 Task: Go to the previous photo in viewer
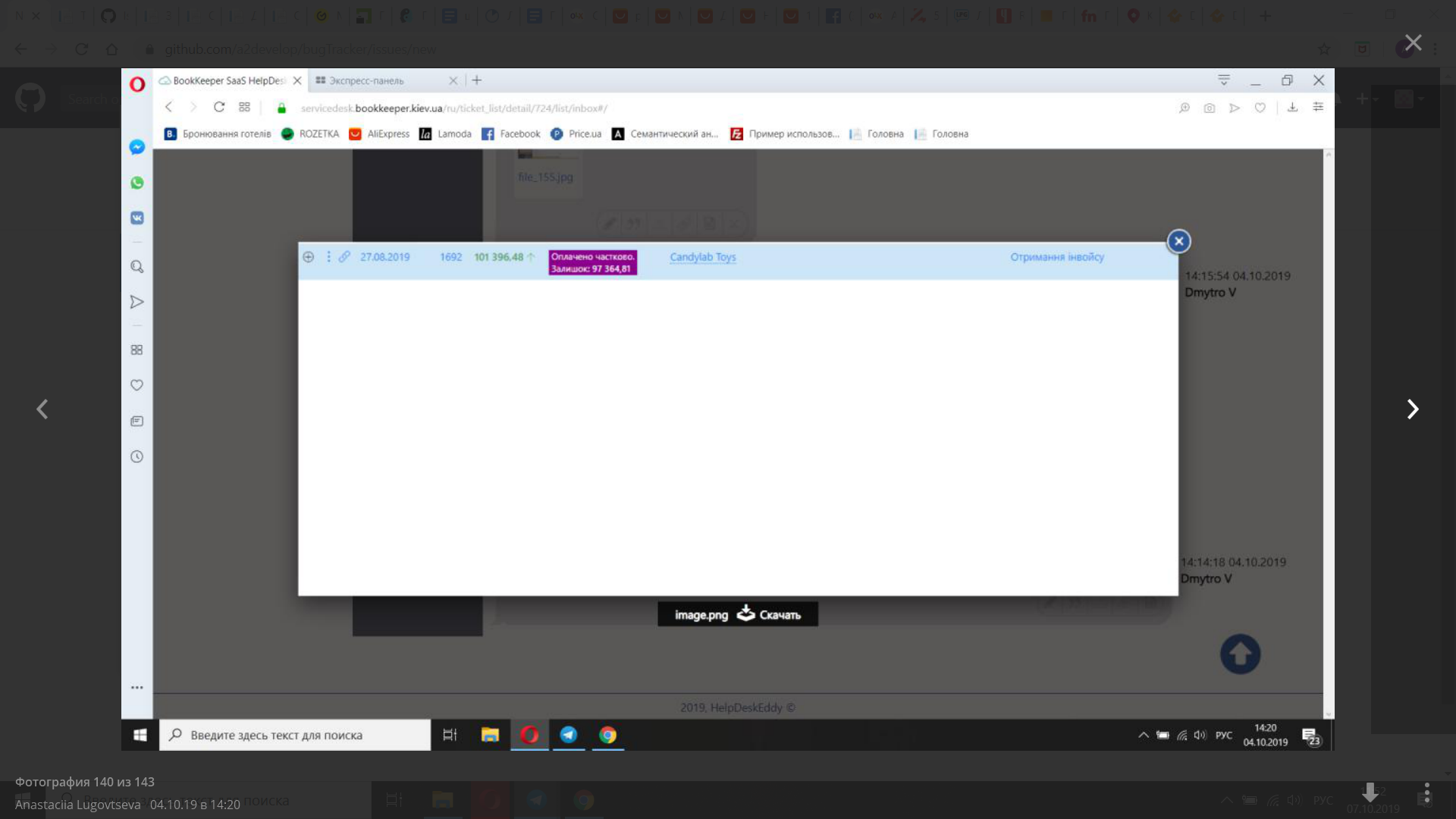[42, 409]
